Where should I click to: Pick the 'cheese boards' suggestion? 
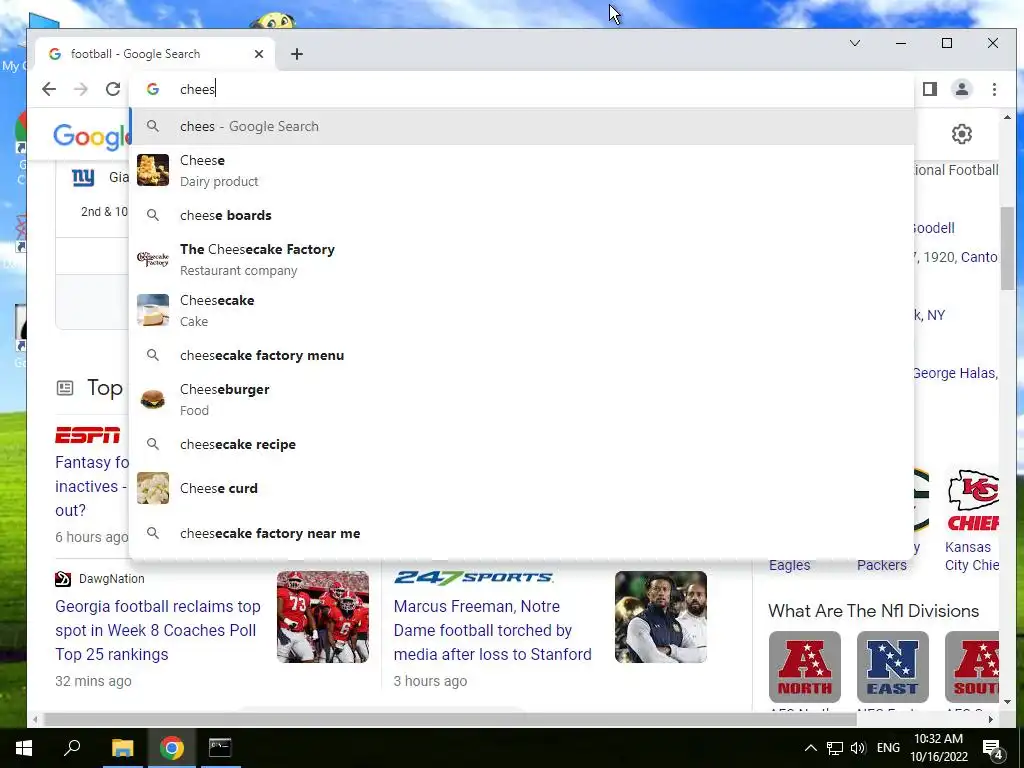pyautogui.click(x=522, y=215)
